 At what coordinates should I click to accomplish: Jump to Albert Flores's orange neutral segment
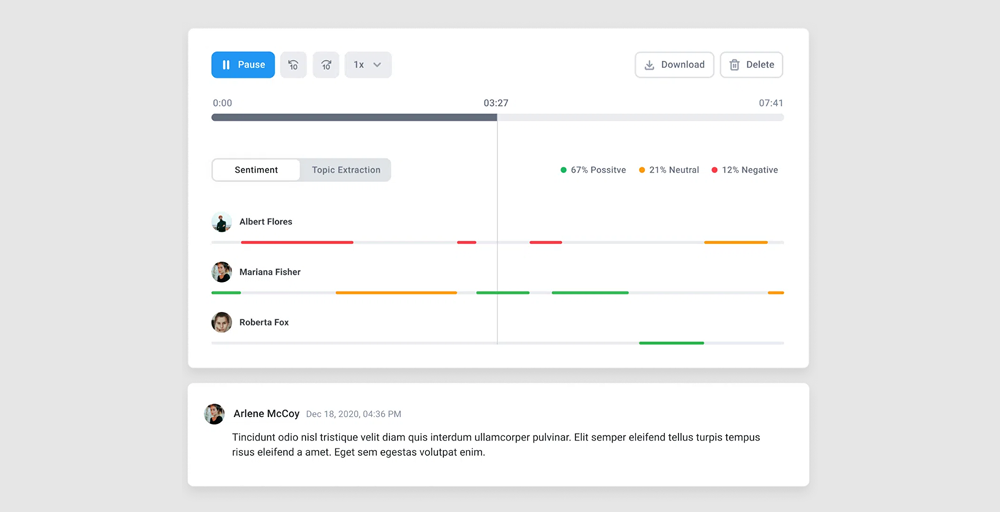(736, 242)
